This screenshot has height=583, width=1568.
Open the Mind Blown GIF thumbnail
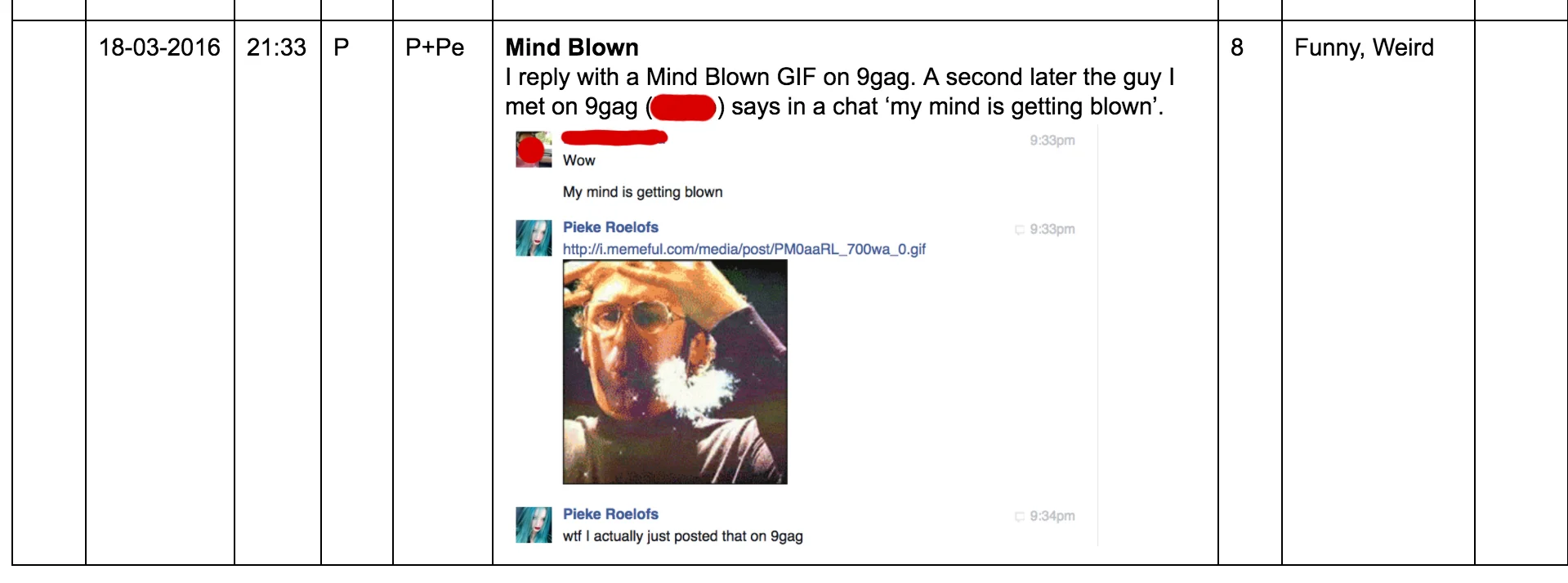pos(675,372)
